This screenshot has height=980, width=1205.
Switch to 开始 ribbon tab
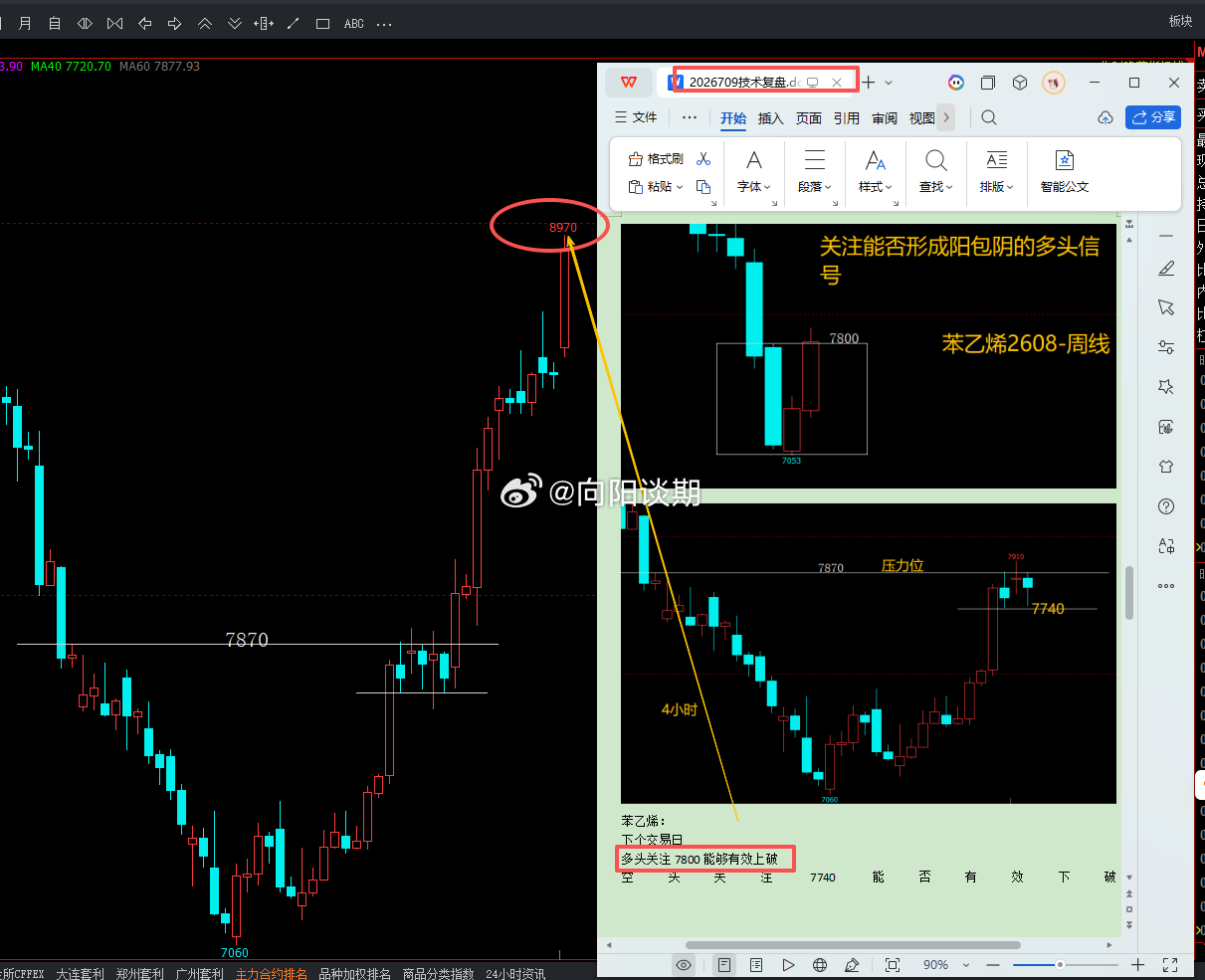point(733,118)
